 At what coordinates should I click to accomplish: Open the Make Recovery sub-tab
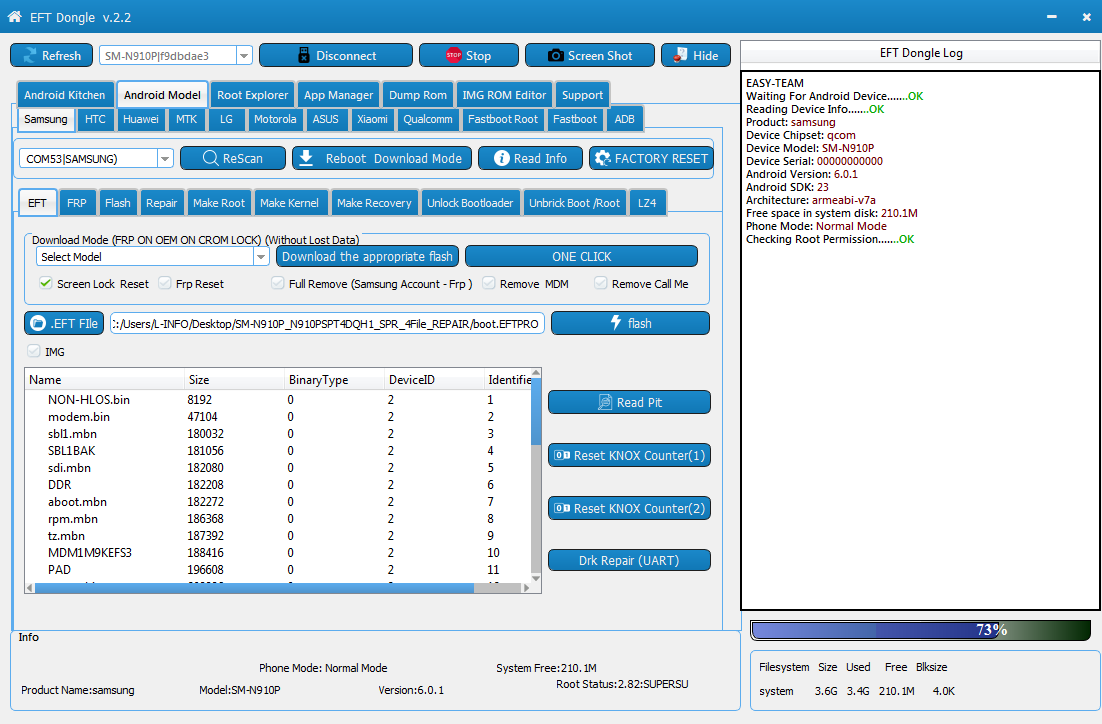coord(374,202)
